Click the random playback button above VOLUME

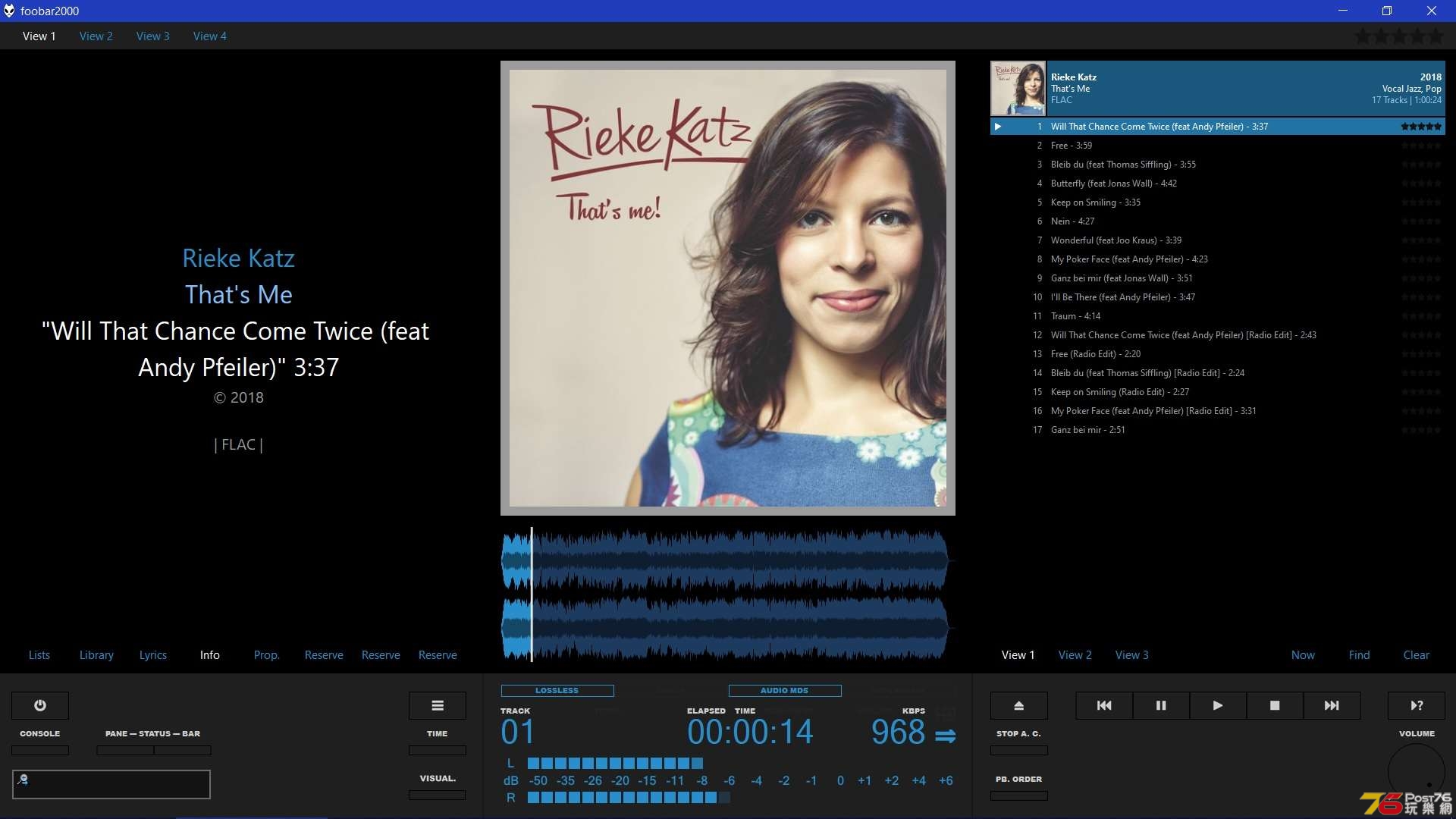(x=1417, y=705)
